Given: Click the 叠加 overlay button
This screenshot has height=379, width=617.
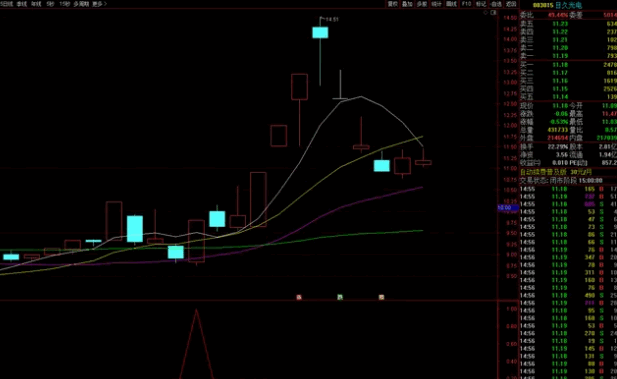Looking at the screenshot, I should pyautogui.click(x=407, y=4).
